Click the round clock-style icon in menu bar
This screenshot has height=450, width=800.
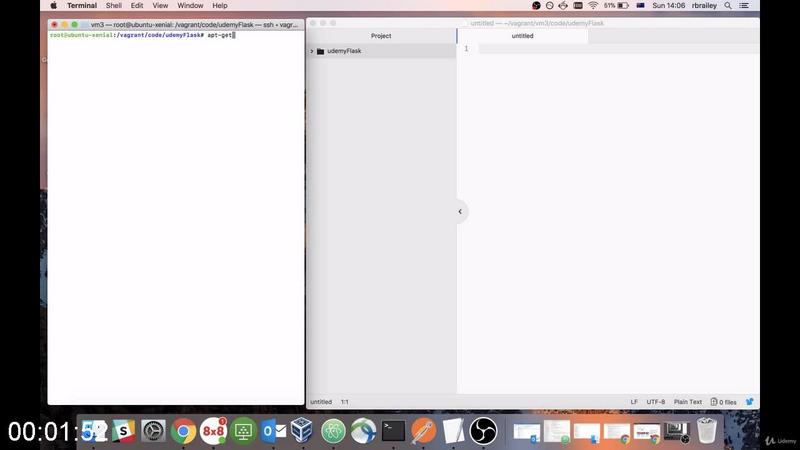549,6
